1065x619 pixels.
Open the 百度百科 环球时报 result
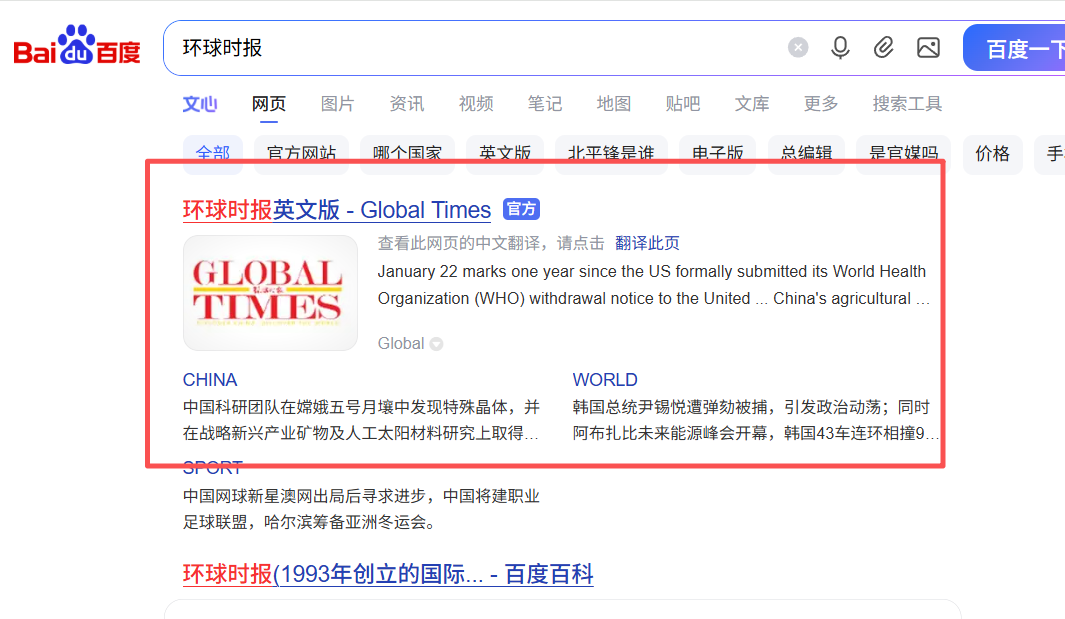click(387, 575)
